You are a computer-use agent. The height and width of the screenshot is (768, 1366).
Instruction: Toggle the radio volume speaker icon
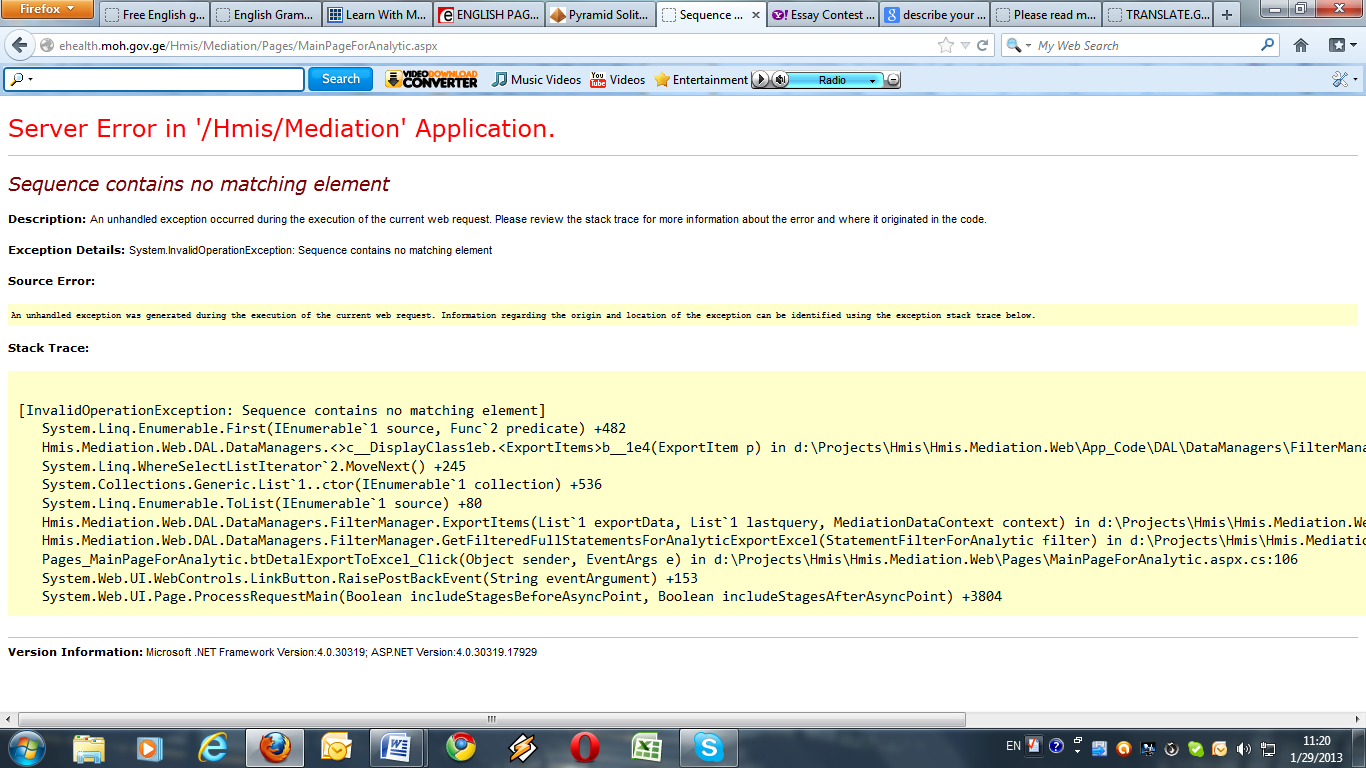pos(780,80)
